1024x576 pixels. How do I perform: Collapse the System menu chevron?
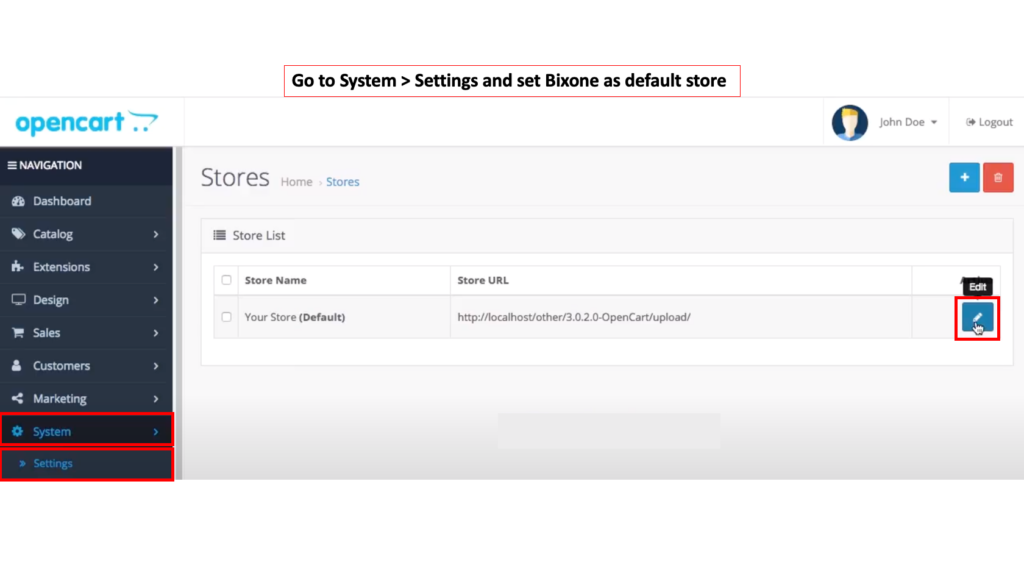156,431
